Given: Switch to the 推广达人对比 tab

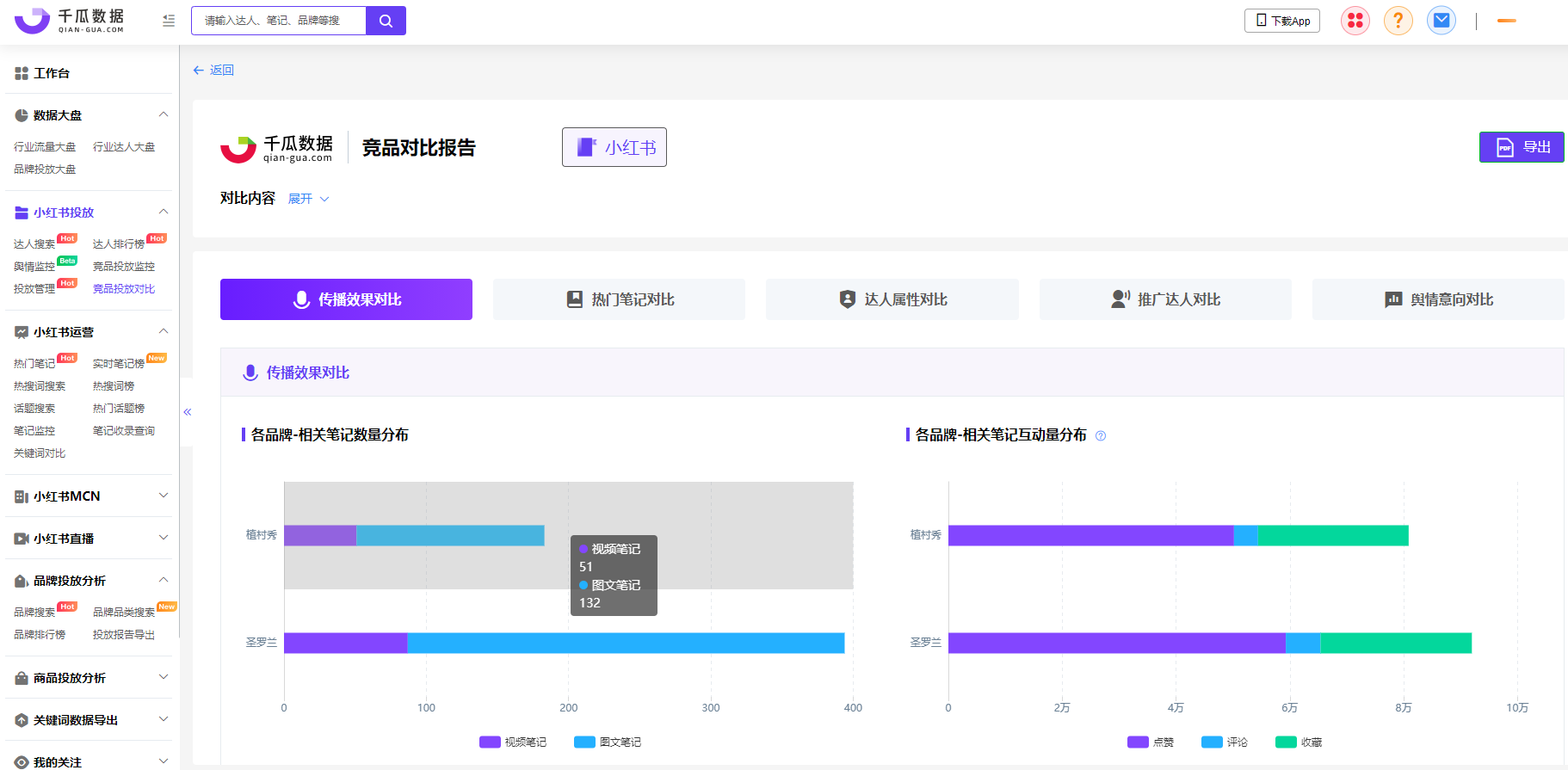Looking at the screenshot, I should click(x=1165, y=299).
